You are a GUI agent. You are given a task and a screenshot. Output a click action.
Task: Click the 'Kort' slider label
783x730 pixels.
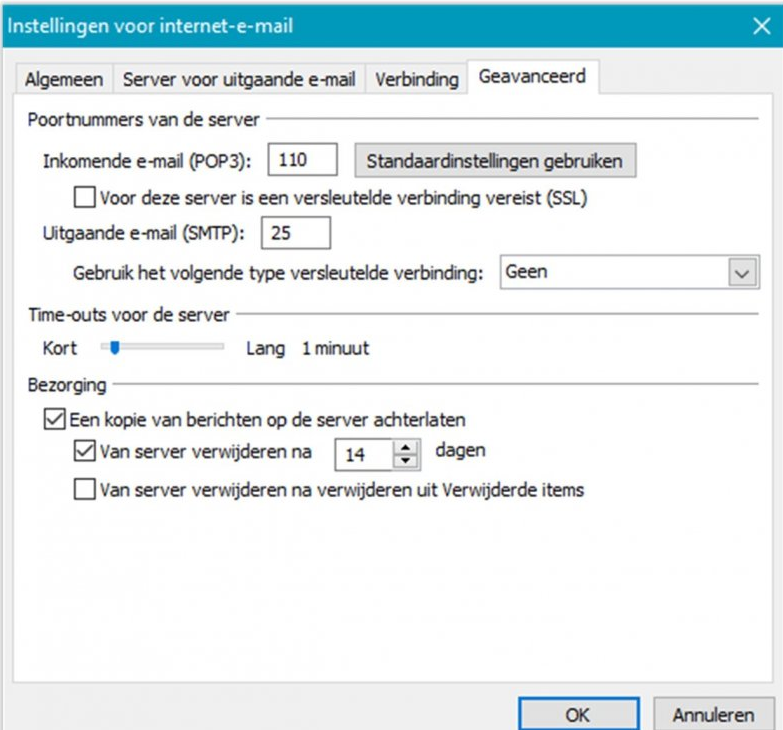(60, 348)
